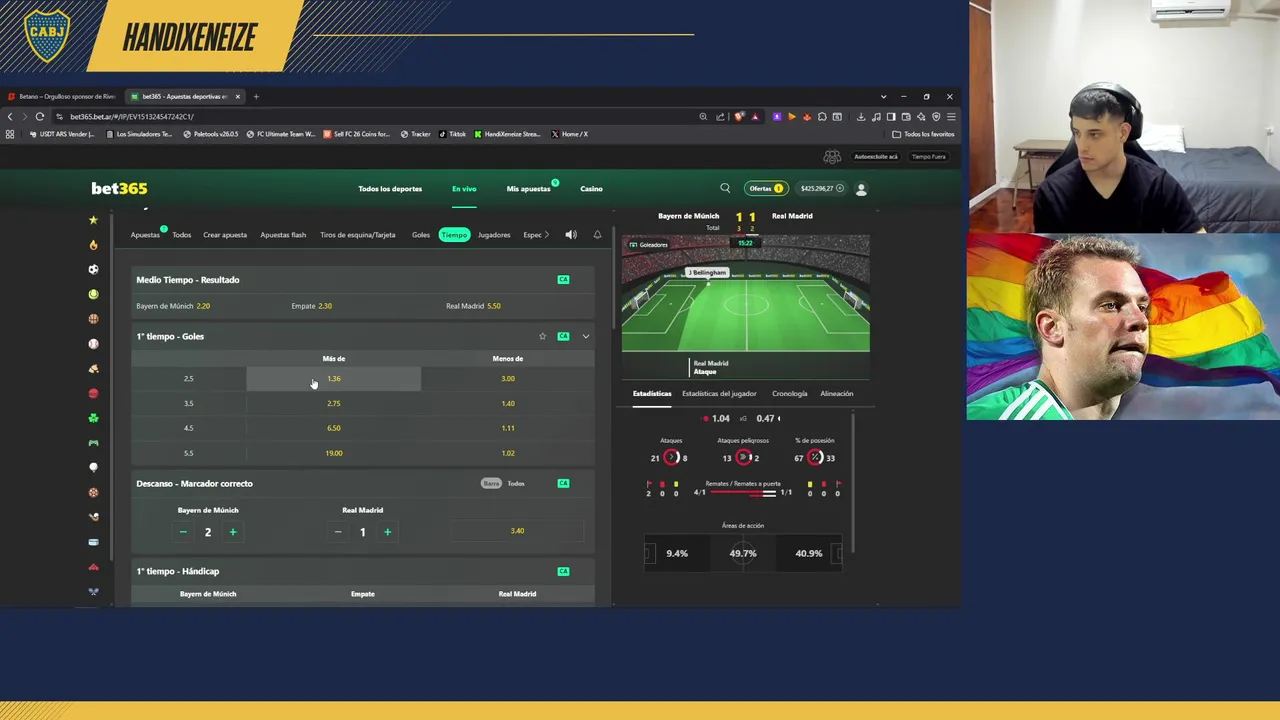Select Menos de 5.5 odds 1.02
The width and height of the screenshot is (1280, 720).
tap(508, 453)
